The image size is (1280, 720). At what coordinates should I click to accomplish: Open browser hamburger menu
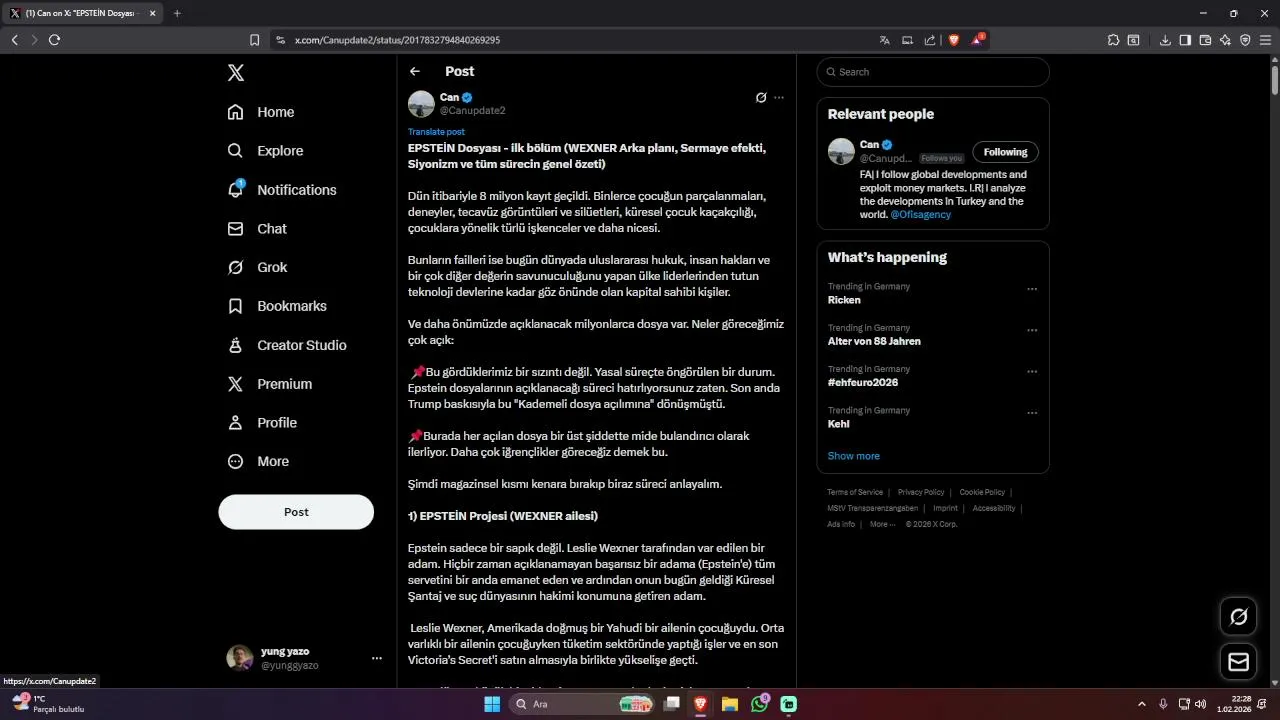(x=1265, y=40)
